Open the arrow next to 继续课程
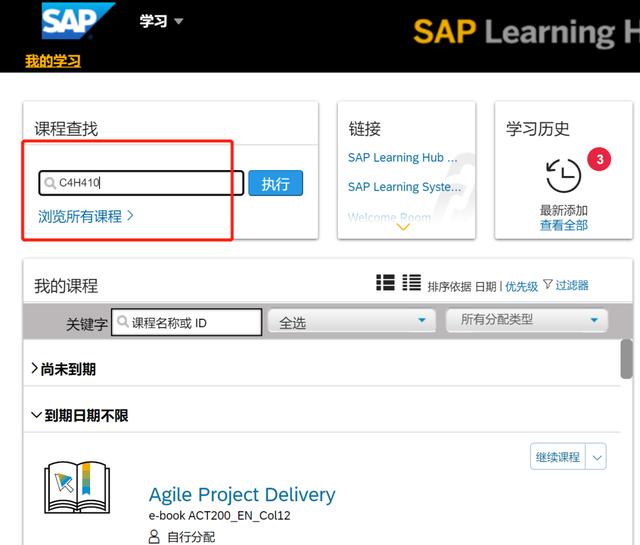 click(596, 457)
